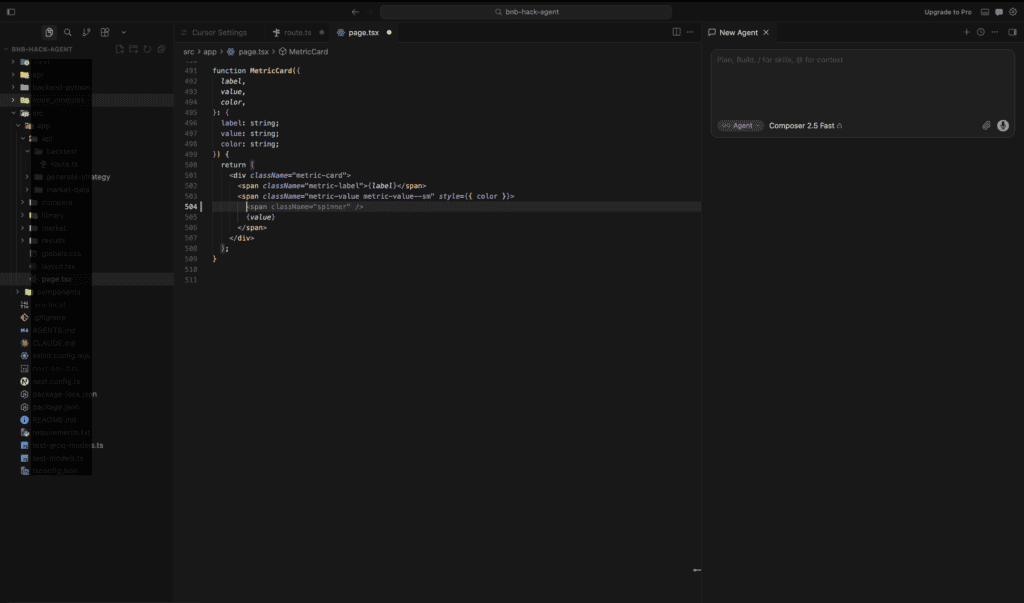Collapse the BNB-HACK-AGENT root section
This screenshot has width=1024, height=603.
(x=42, y=49)
